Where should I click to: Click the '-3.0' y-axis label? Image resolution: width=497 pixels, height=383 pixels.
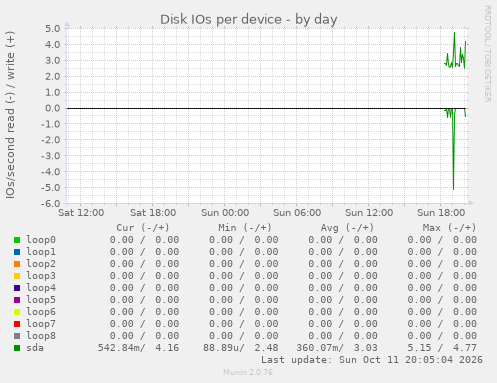(50, 156)
